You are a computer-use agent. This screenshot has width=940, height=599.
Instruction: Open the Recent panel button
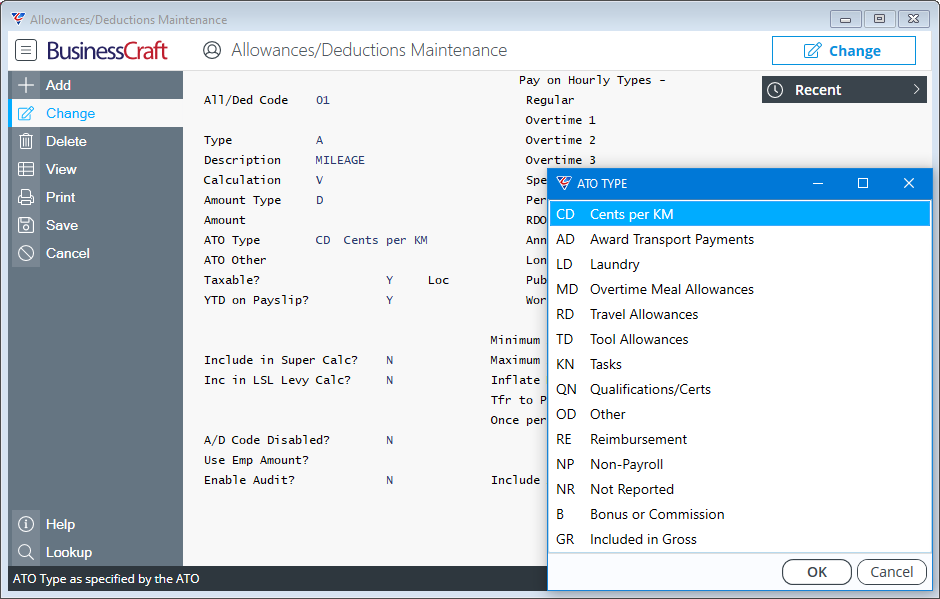[844, 90]
